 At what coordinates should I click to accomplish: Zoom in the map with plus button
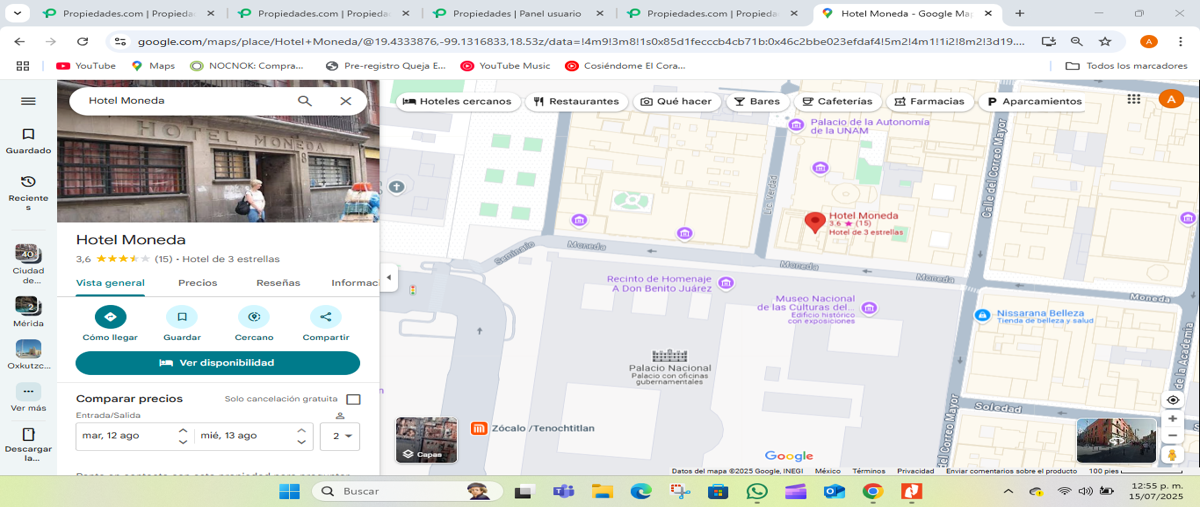tap(1173, 419)
